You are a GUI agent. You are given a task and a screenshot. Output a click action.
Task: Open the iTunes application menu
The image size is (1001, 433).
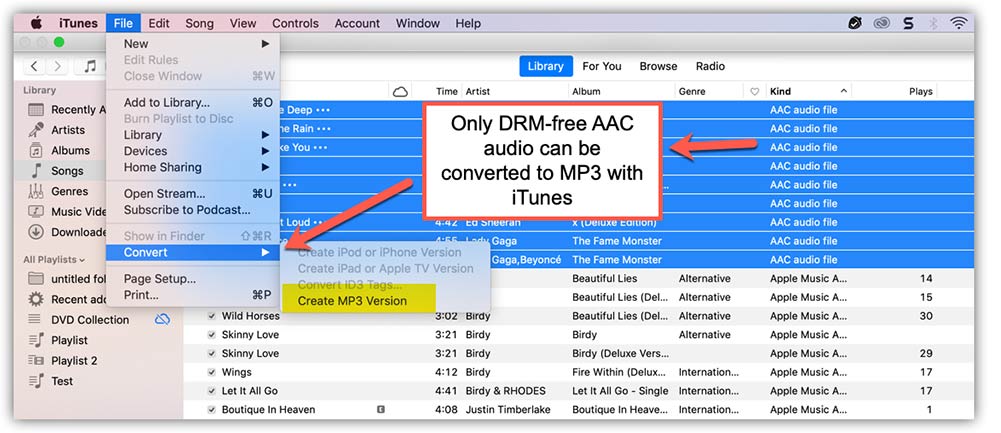79,24
